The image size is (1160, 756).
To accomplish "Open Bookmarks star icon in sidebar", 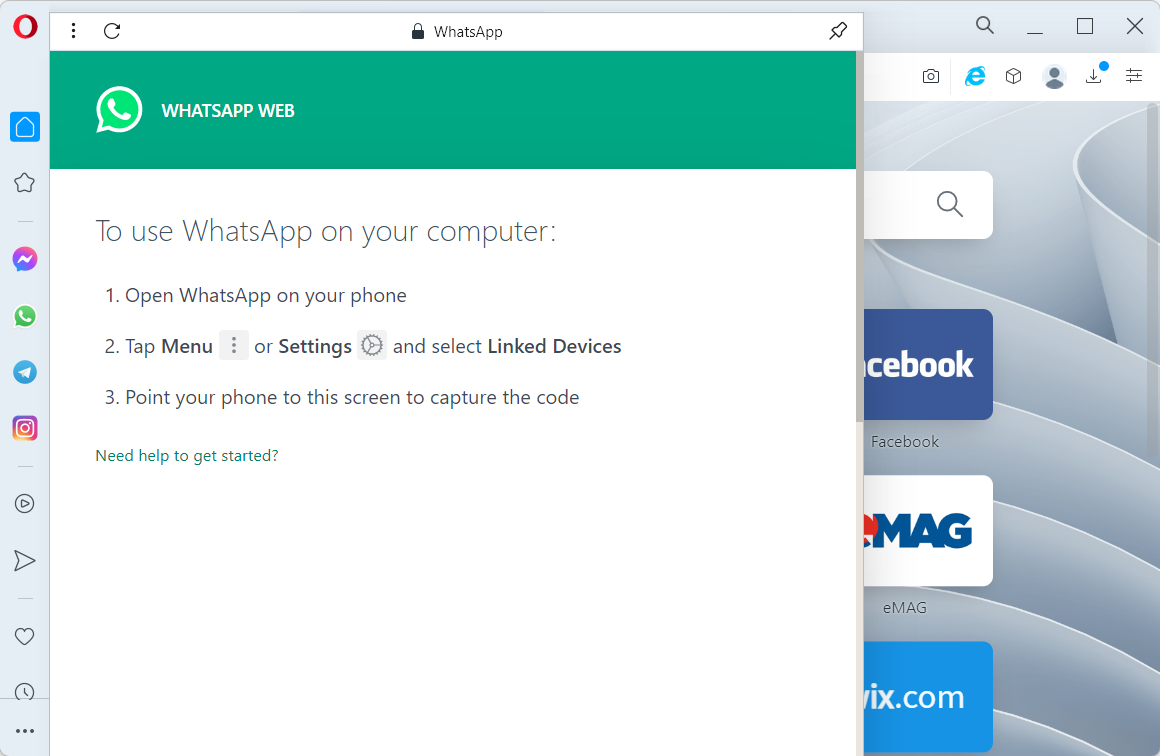I will click(24, 183).
